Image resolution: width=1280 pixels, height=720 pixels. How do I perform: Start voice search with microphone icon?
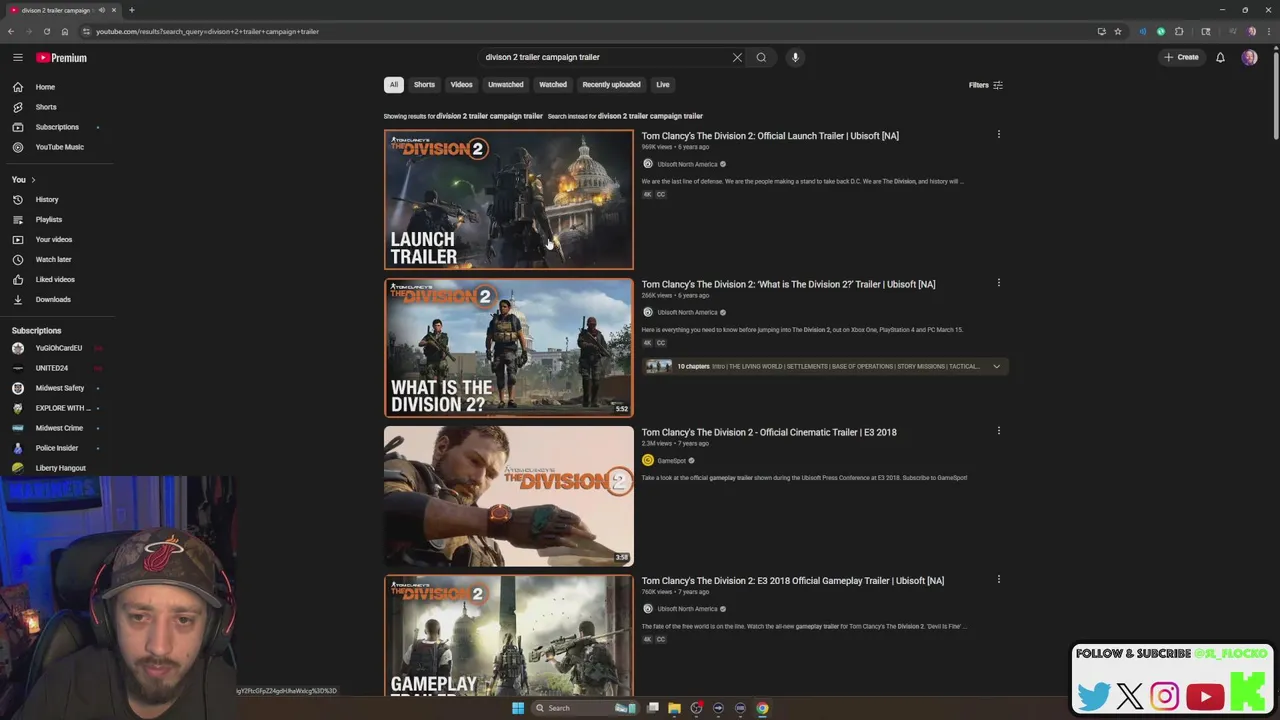pyautogui.click(x=795, y=57)
